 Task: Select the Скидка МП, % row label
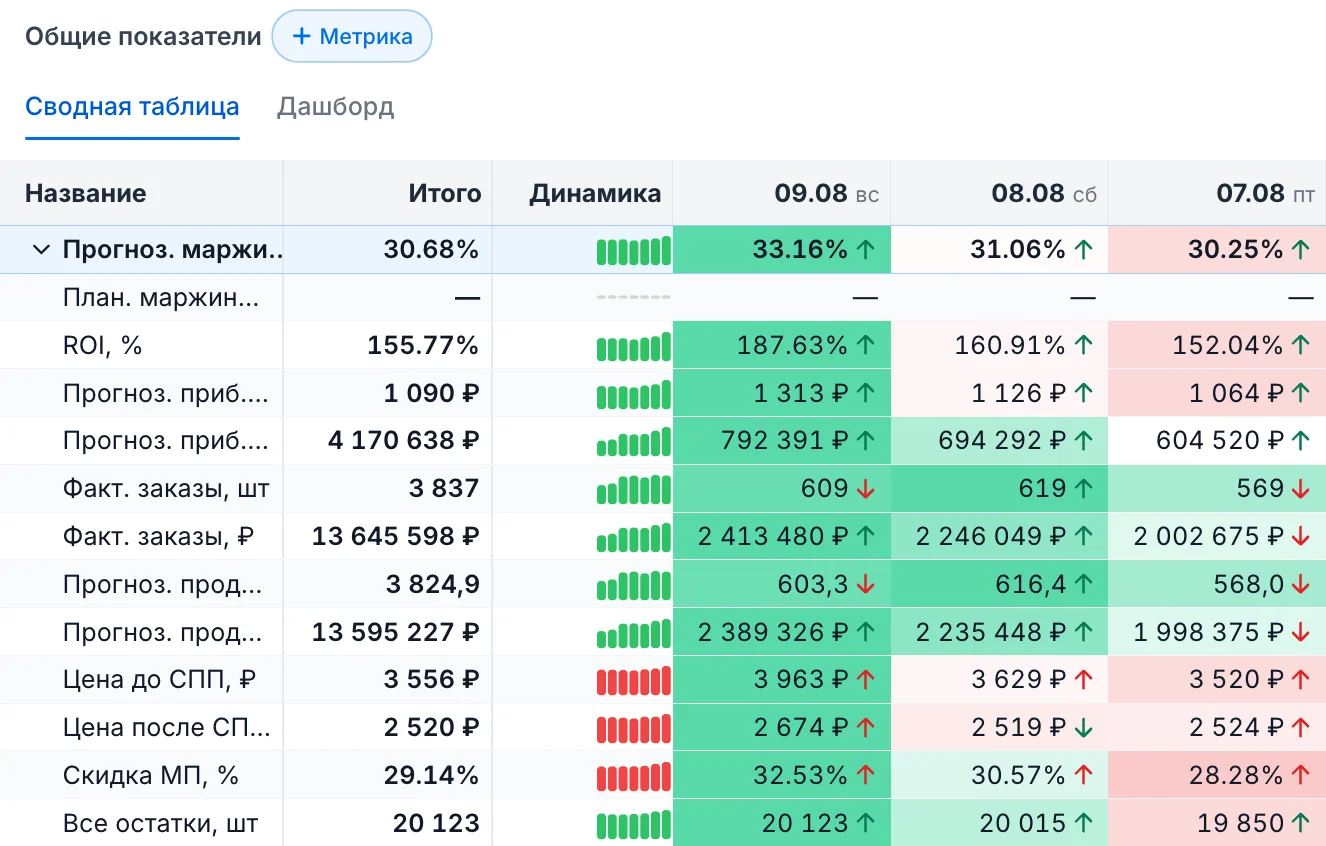(151, 776)
